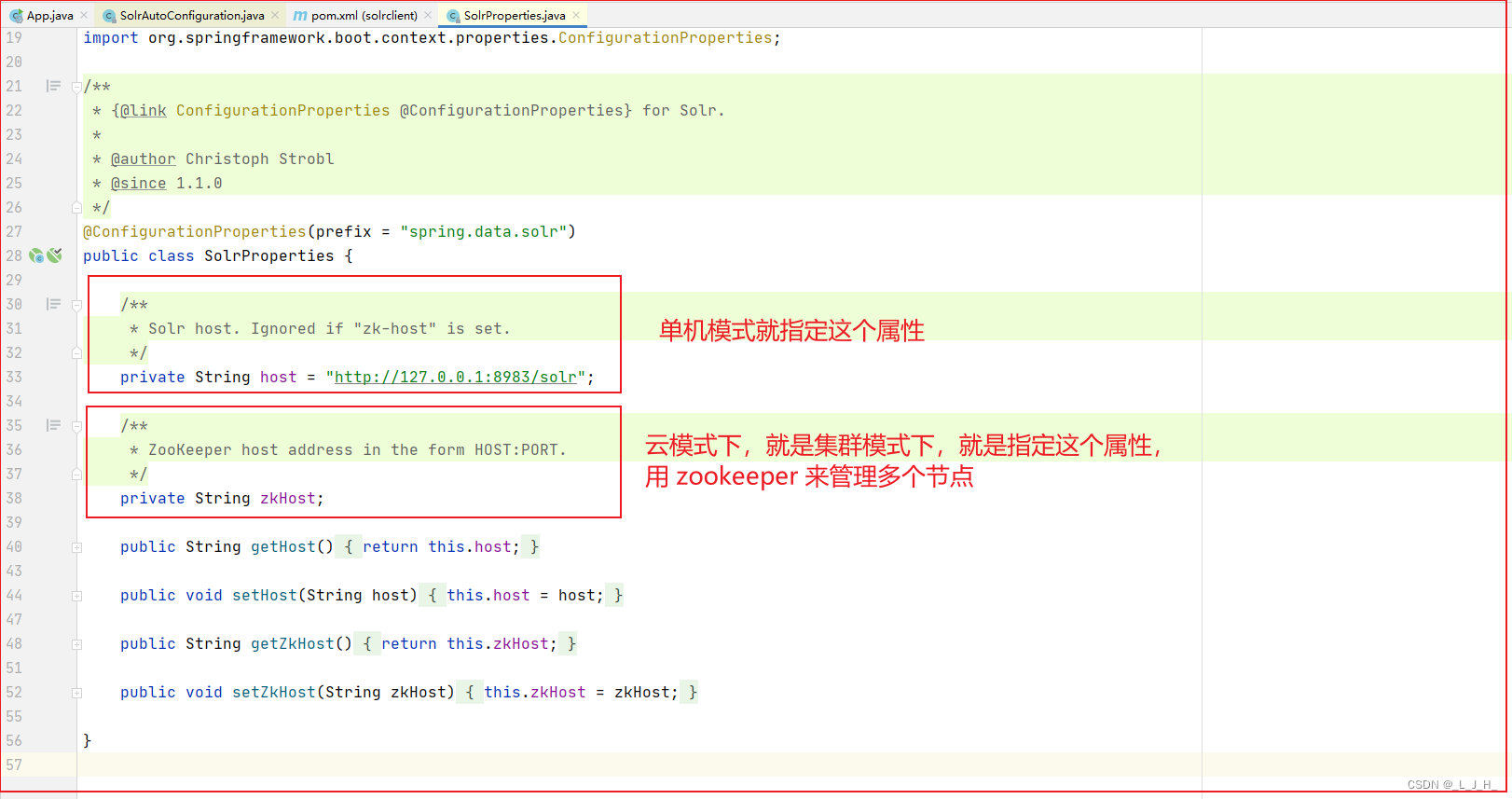
Task: Click the @ConfigurationProperties annotation on line 27
Action: (194, 231)
